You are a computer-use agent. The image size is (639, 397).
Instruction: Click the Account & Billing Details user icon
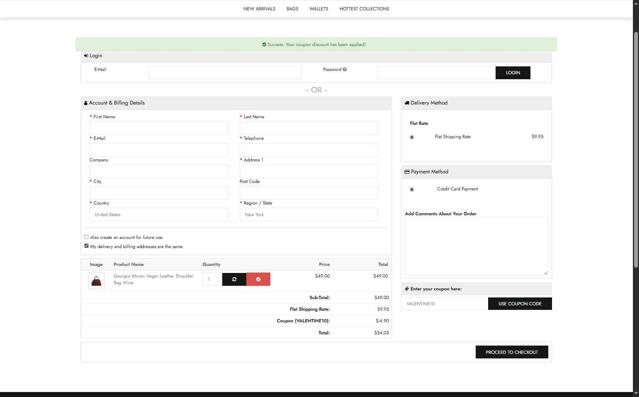(86, 103)
